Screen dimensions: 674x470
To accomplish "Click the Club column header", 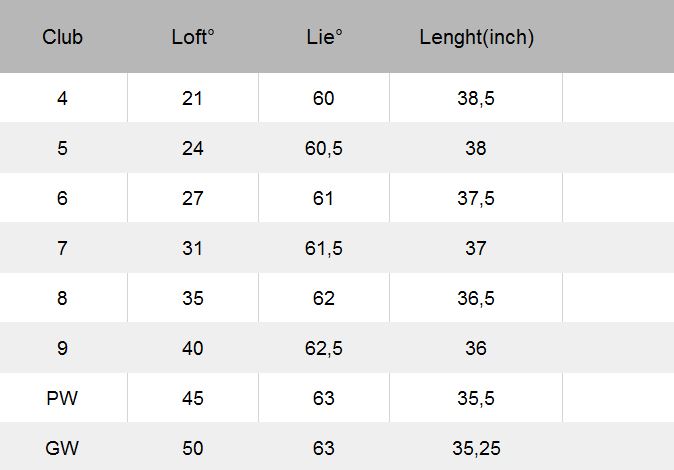I will (x=62, y=38).
